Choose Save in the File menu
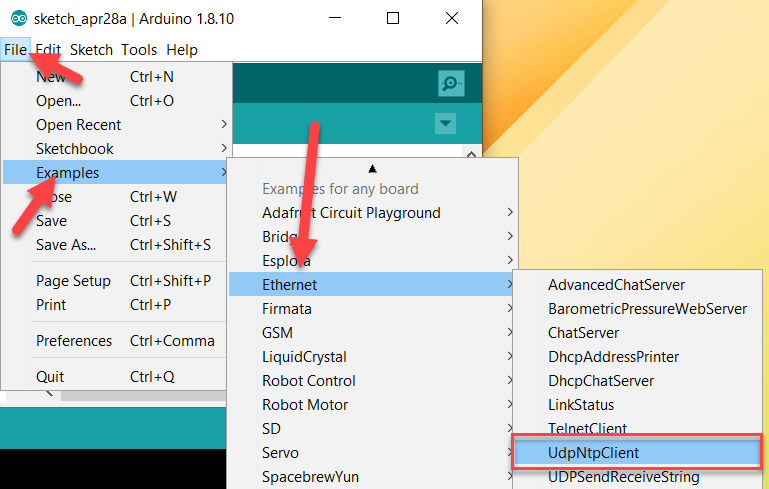 116,221
